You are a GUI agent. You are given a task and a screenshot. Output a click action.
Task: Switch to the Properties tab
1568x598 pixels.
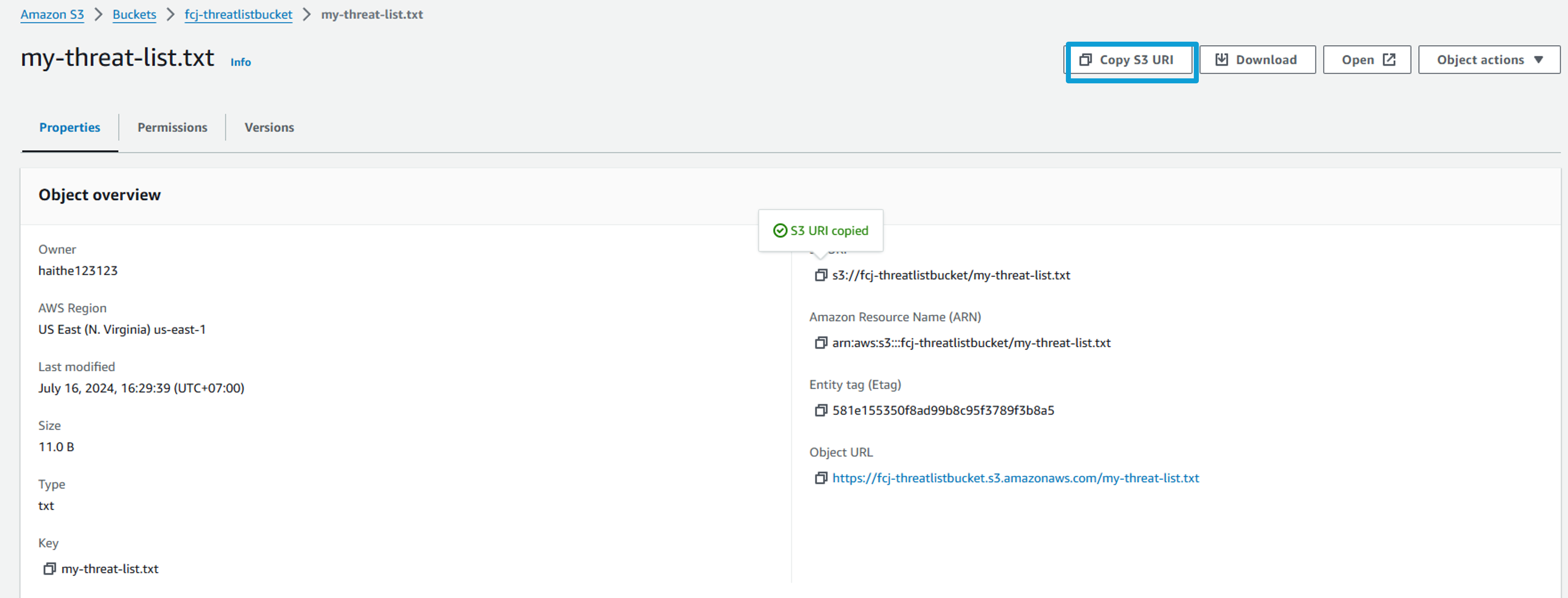pos(70,127)
